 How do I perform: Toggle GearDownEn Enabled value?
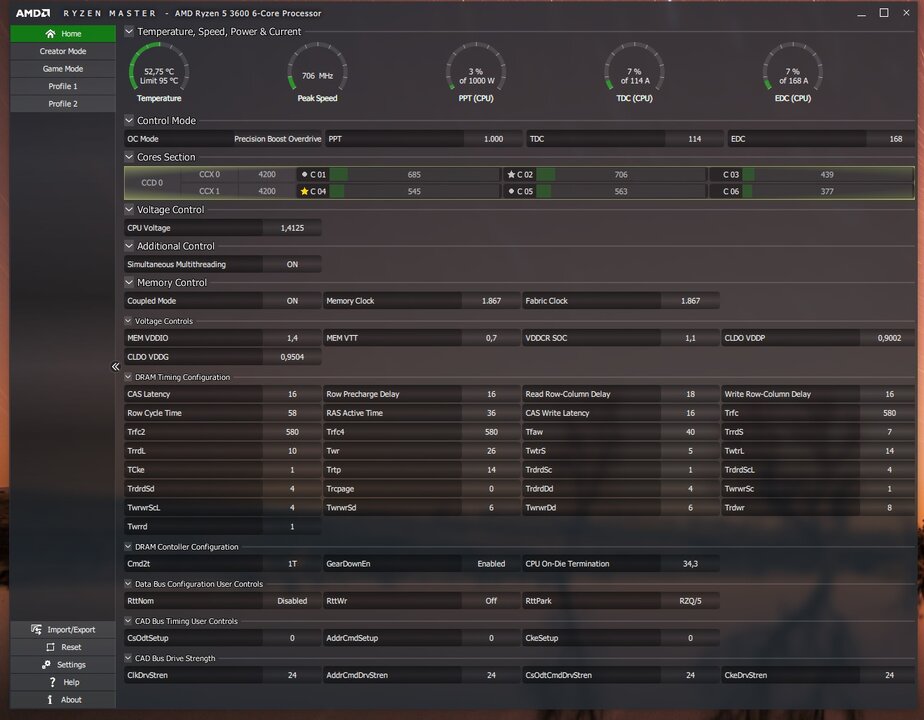click(x=491, y=564)
